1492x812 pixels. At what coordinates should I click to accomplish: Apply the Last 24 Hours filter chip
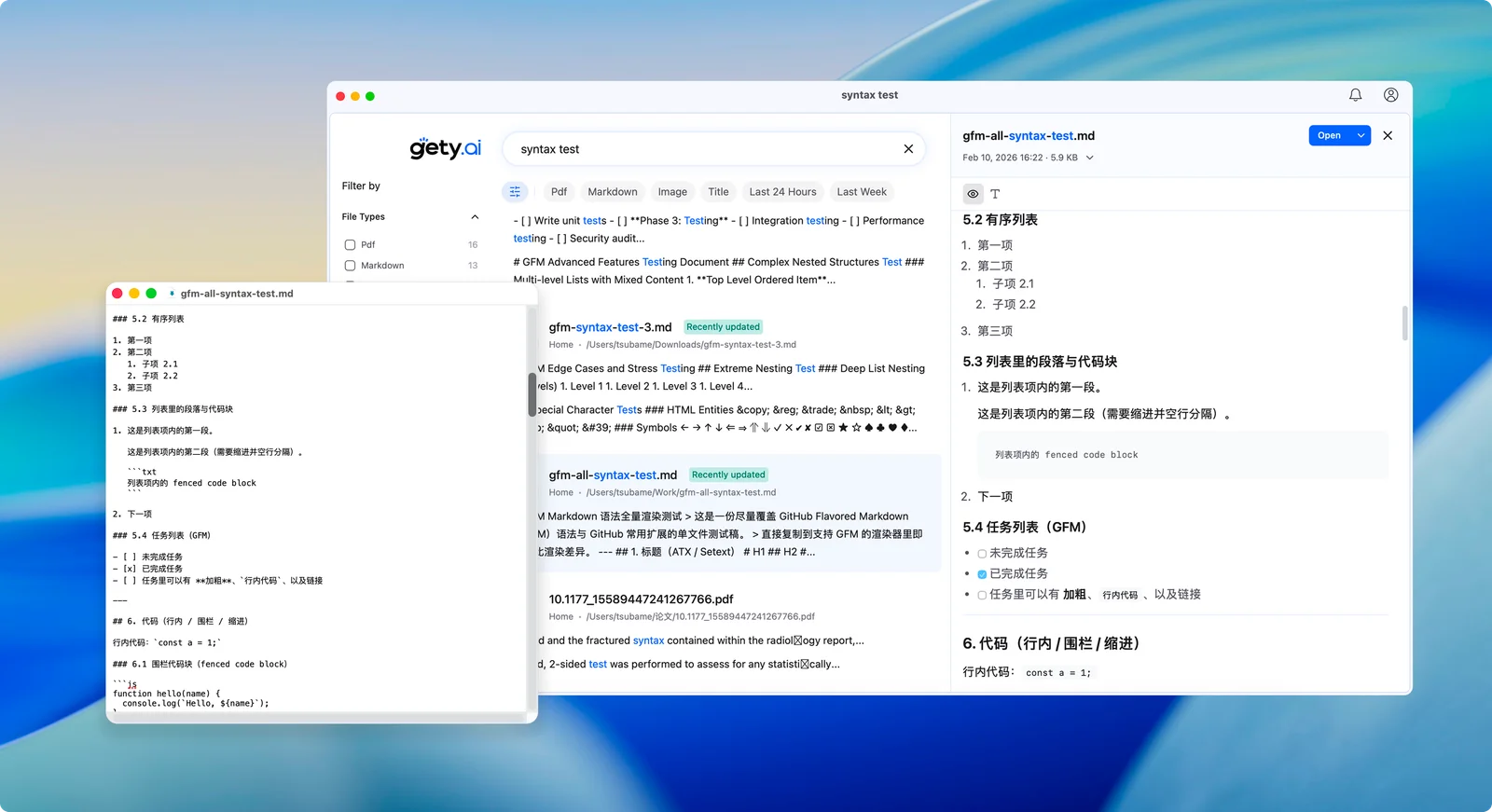(782, 192)
